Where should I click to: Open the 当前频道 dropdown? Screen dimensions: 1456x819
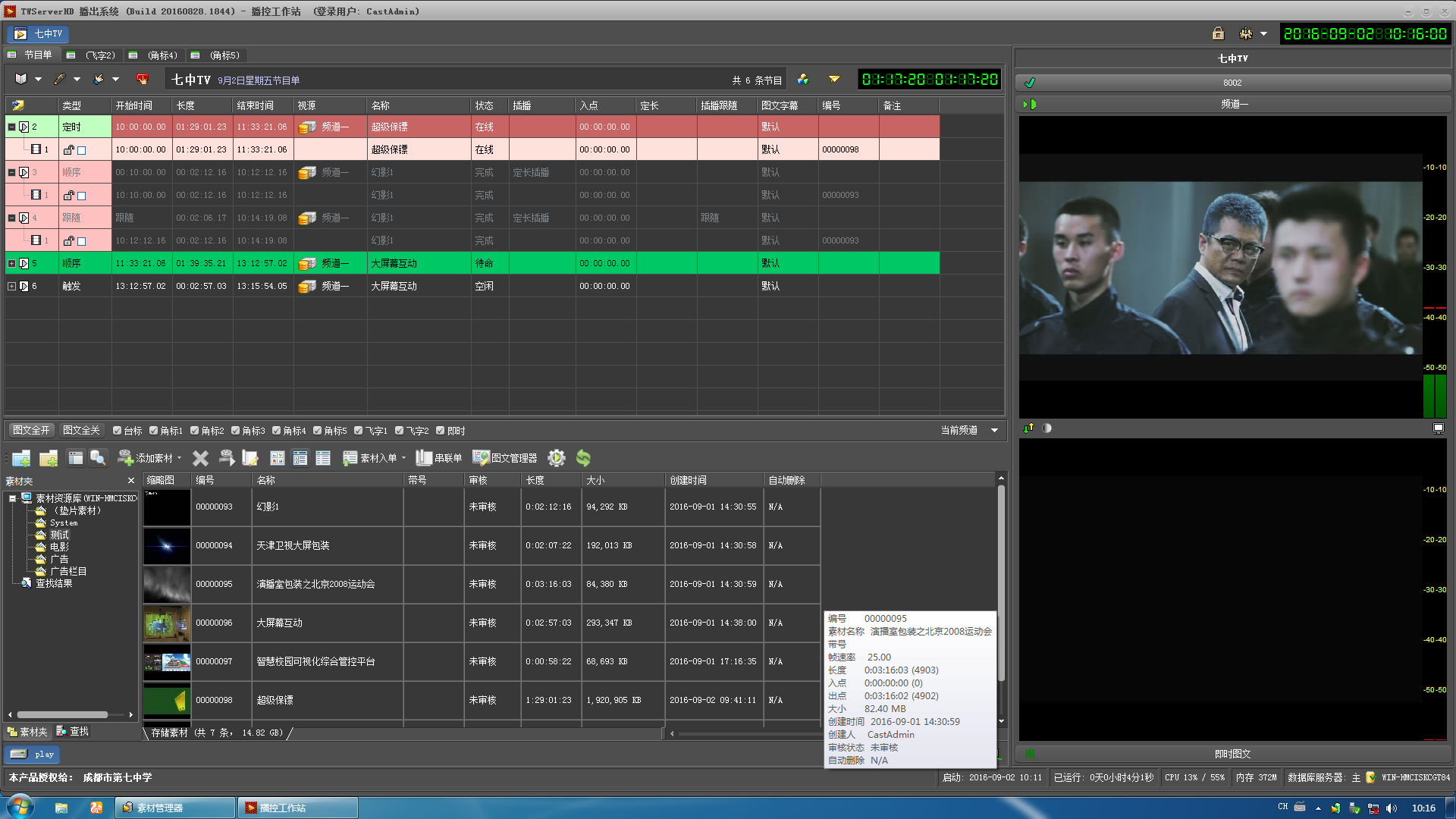click(x=994, y=431)
